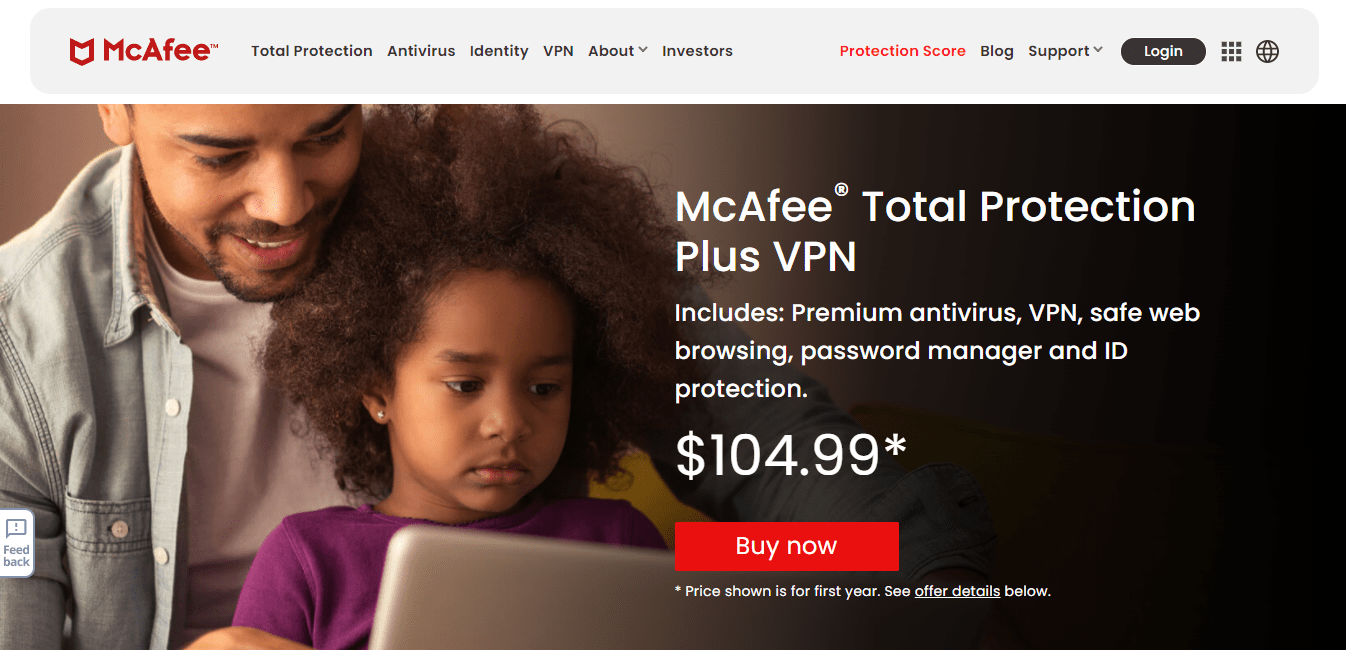Click the McAfee Total Protection Plus VPN heading
Viewport: 1346px width, 650px height.
935,231
